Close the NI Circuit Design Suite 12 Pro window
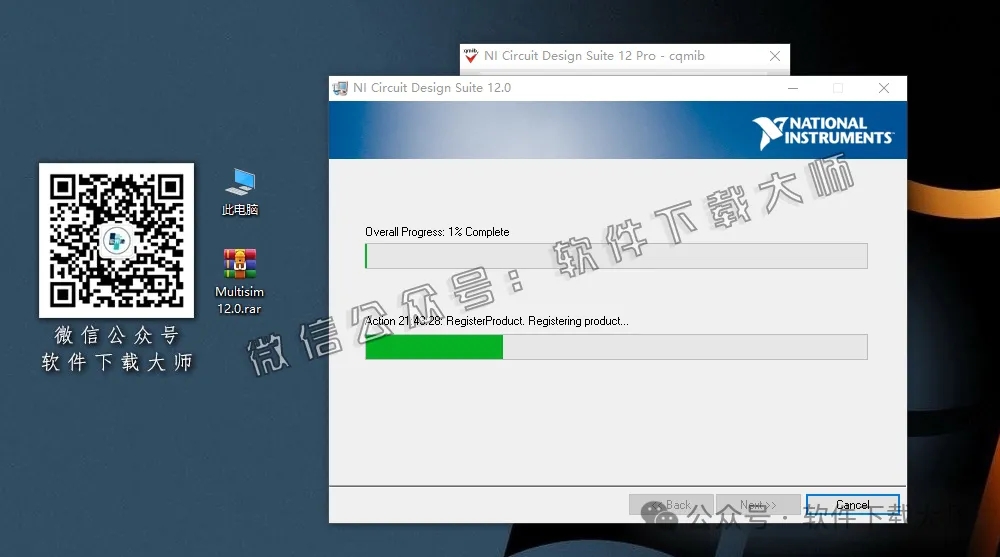The width and height of the screenshot is (1000, 557). 773,56
